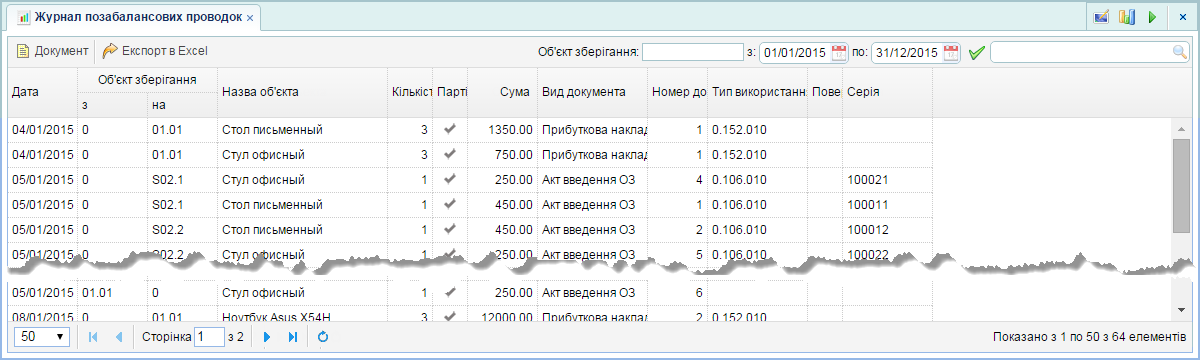The height and width of the screenshot is (360, 1200).
Task: Click party checkmark in series 100012 row
Action: click(x=450, y=229)
